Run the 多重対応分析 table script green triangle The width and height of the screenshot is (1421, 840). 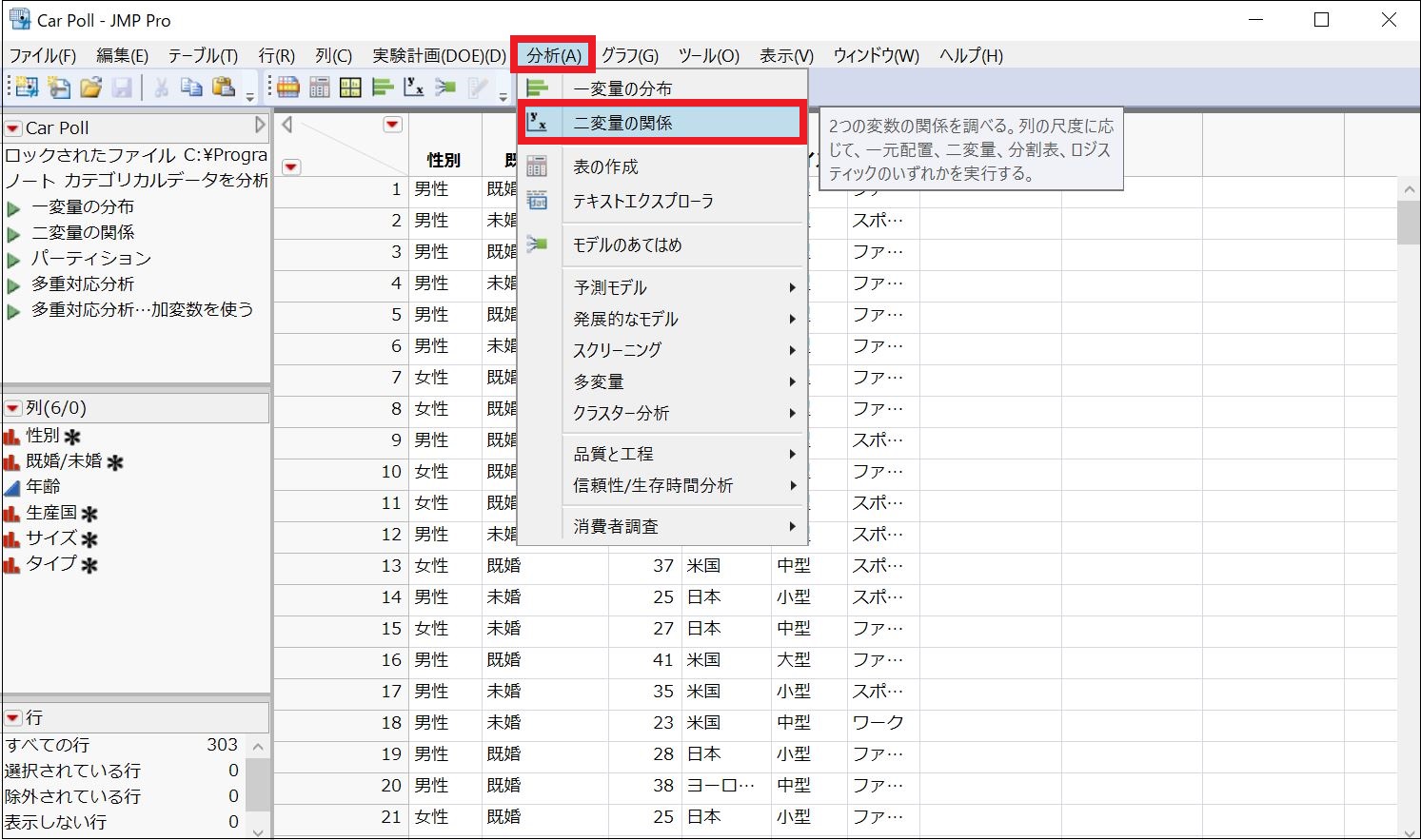click(x=13, y=284)
